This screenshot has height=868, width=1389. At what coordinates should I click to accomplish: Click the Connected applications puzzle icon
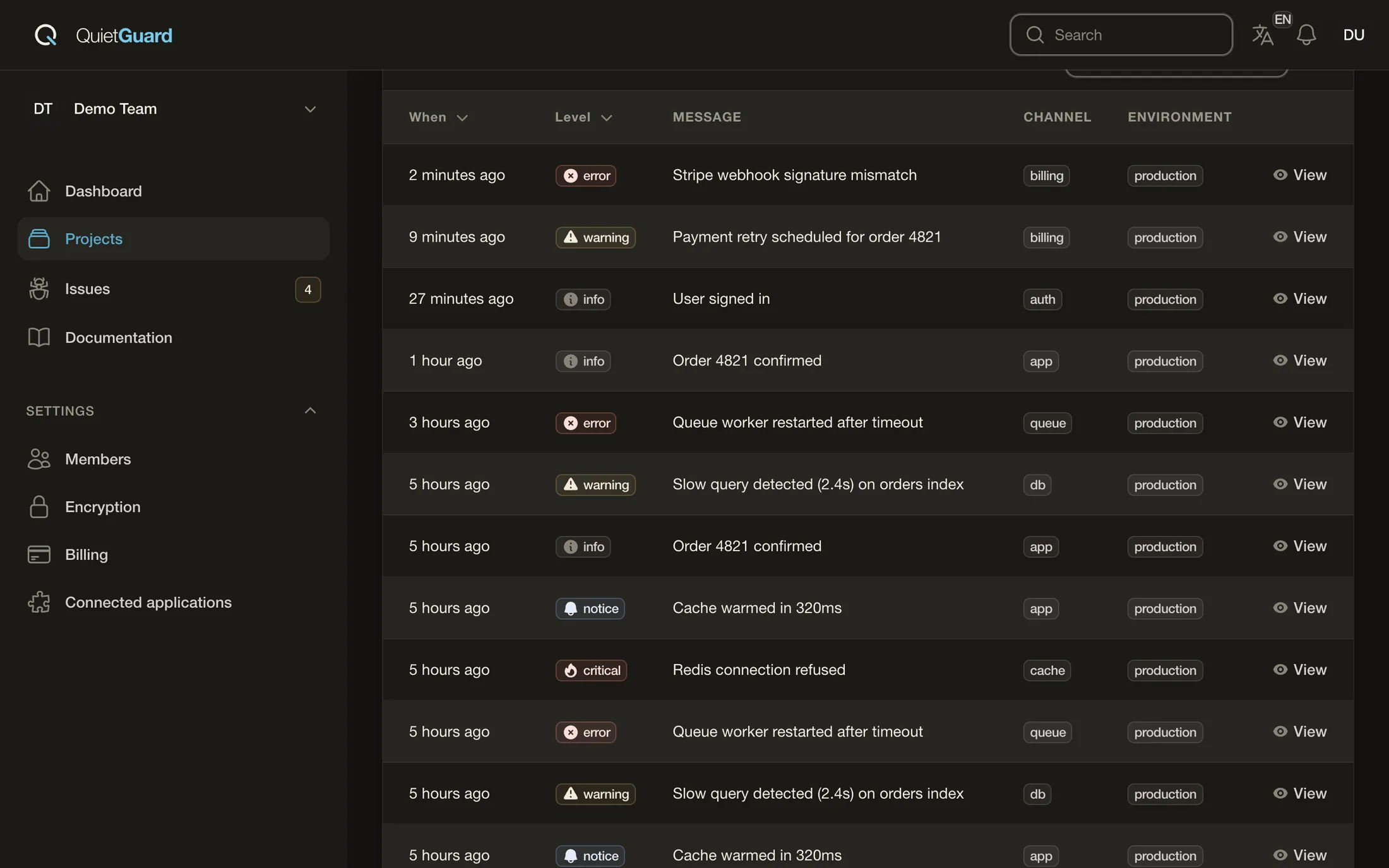(x=39, y=602)
